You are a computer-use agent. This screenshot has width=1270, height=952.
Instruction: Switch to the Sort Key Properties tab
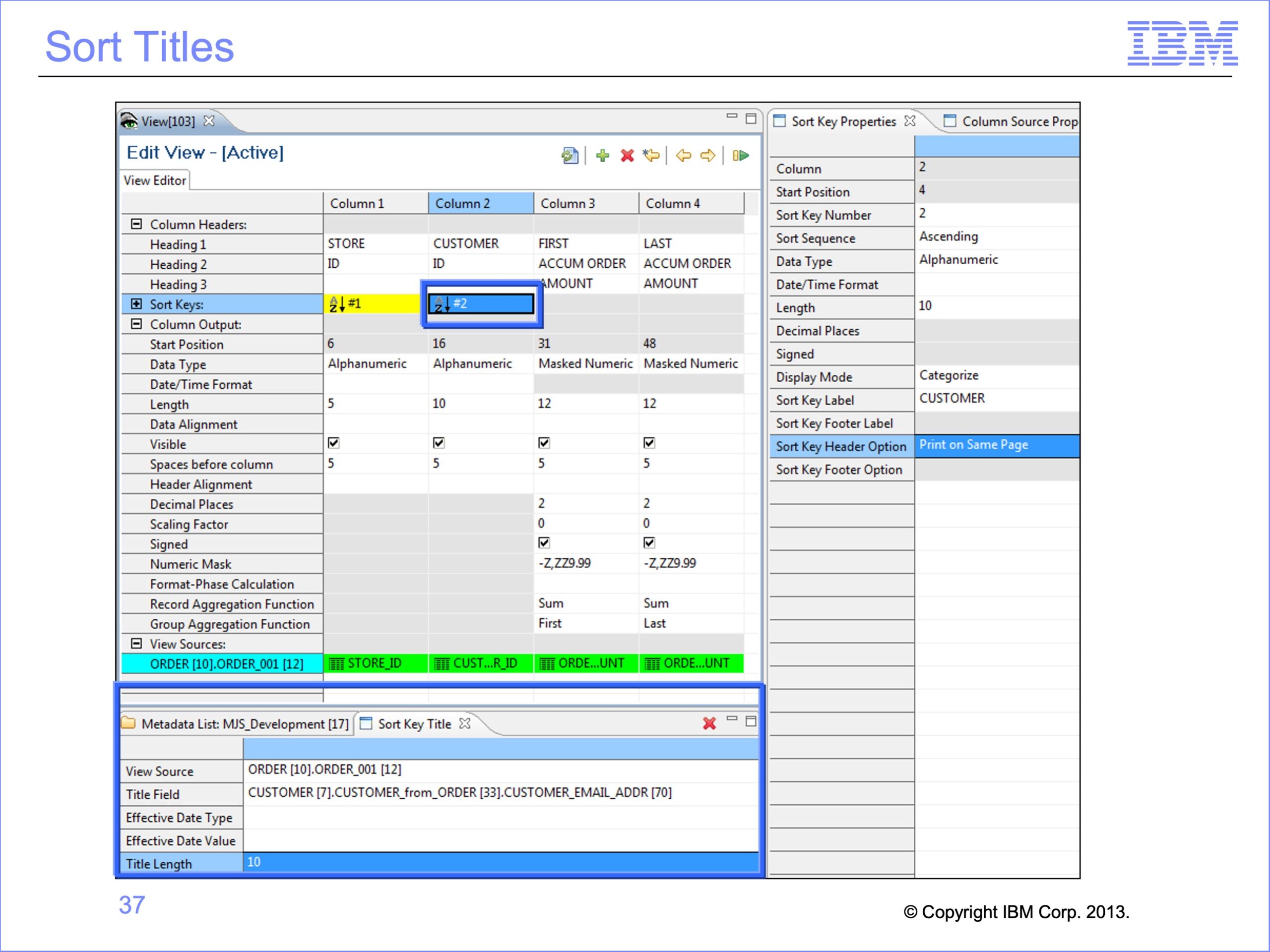tap(843, 121)
